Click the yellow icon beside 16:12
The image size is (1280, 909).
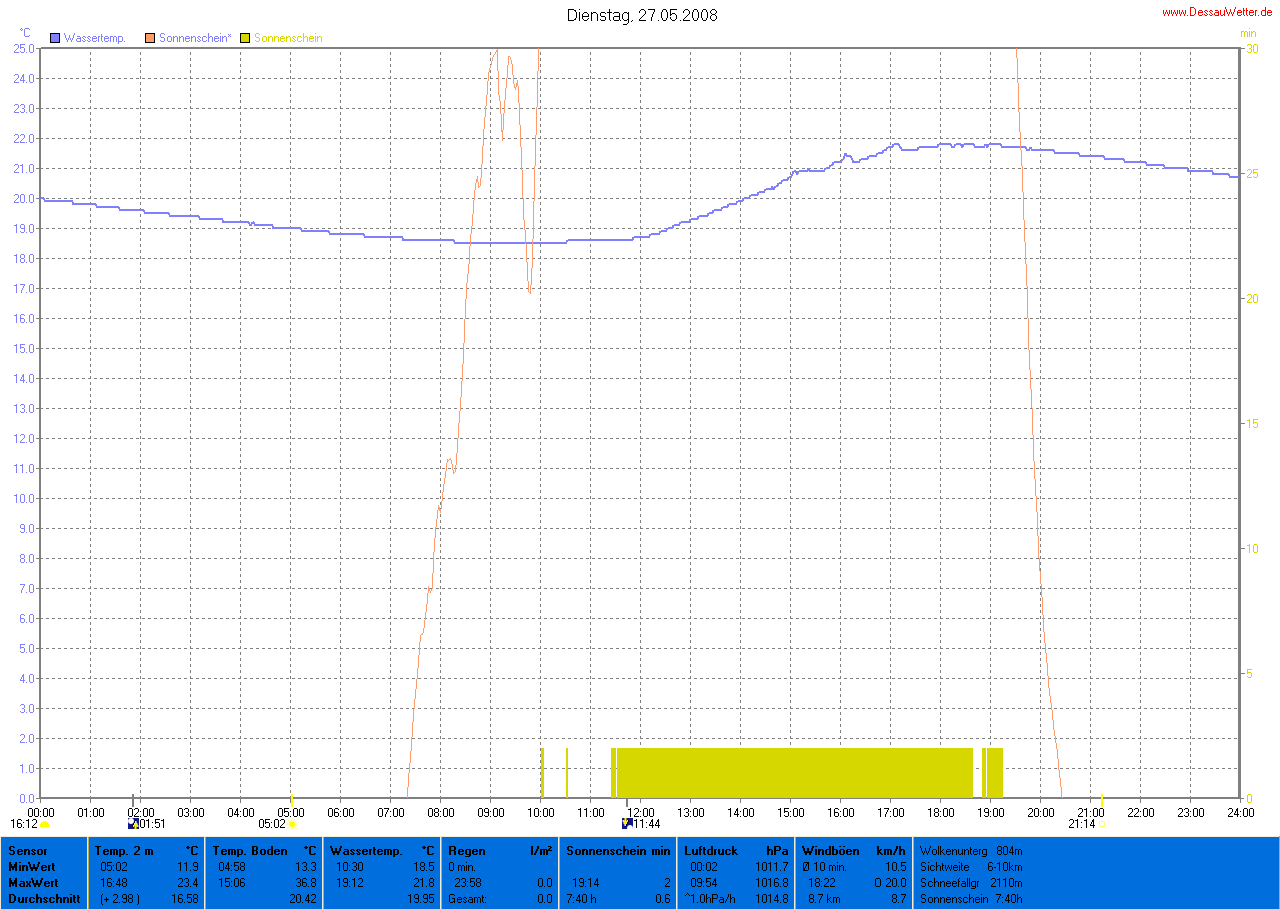point(45,825)
